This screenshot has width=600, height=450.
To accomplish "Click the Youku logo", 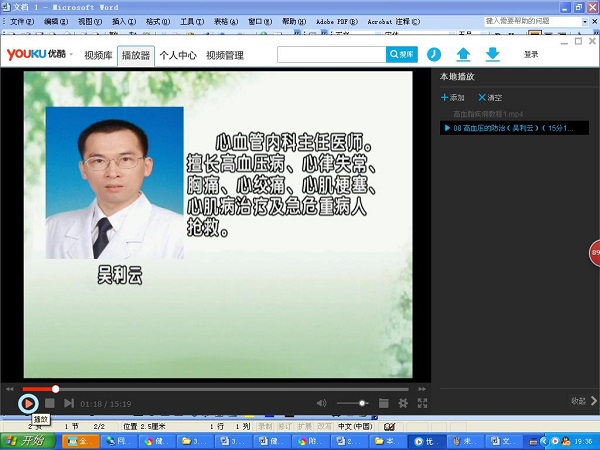I will coord(36,54).
